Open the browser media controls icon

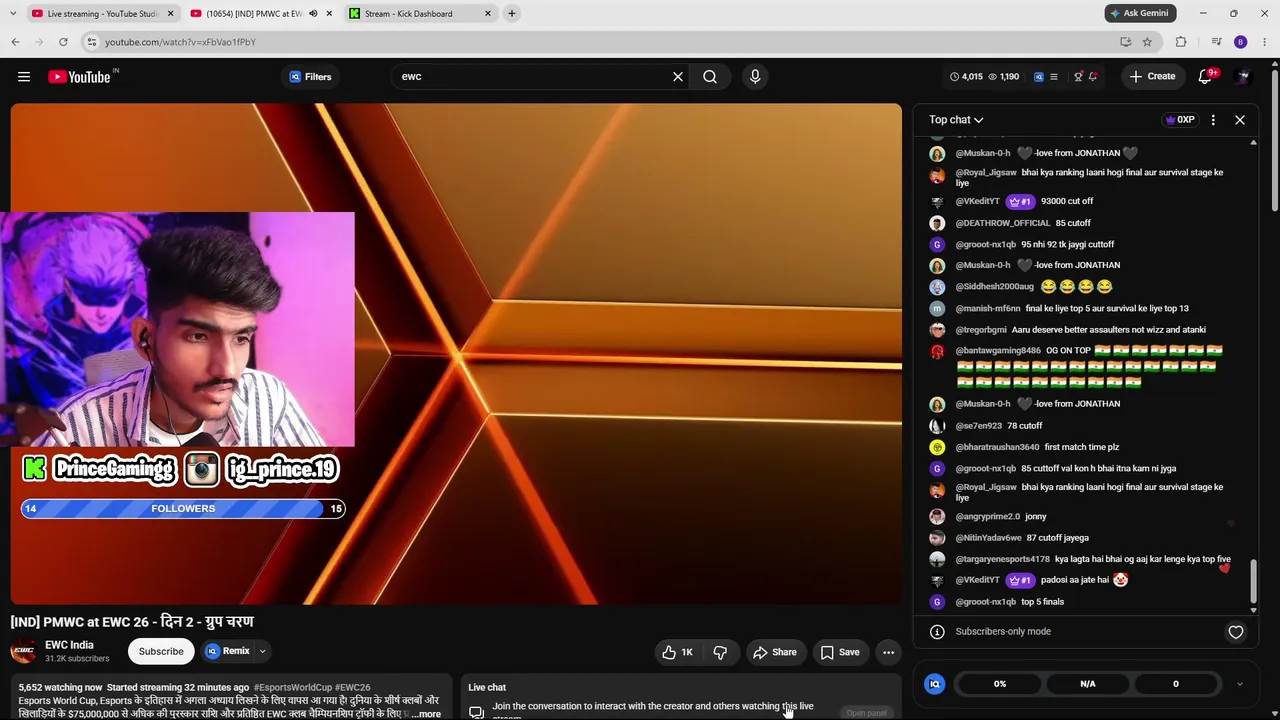click(1216, 42)
